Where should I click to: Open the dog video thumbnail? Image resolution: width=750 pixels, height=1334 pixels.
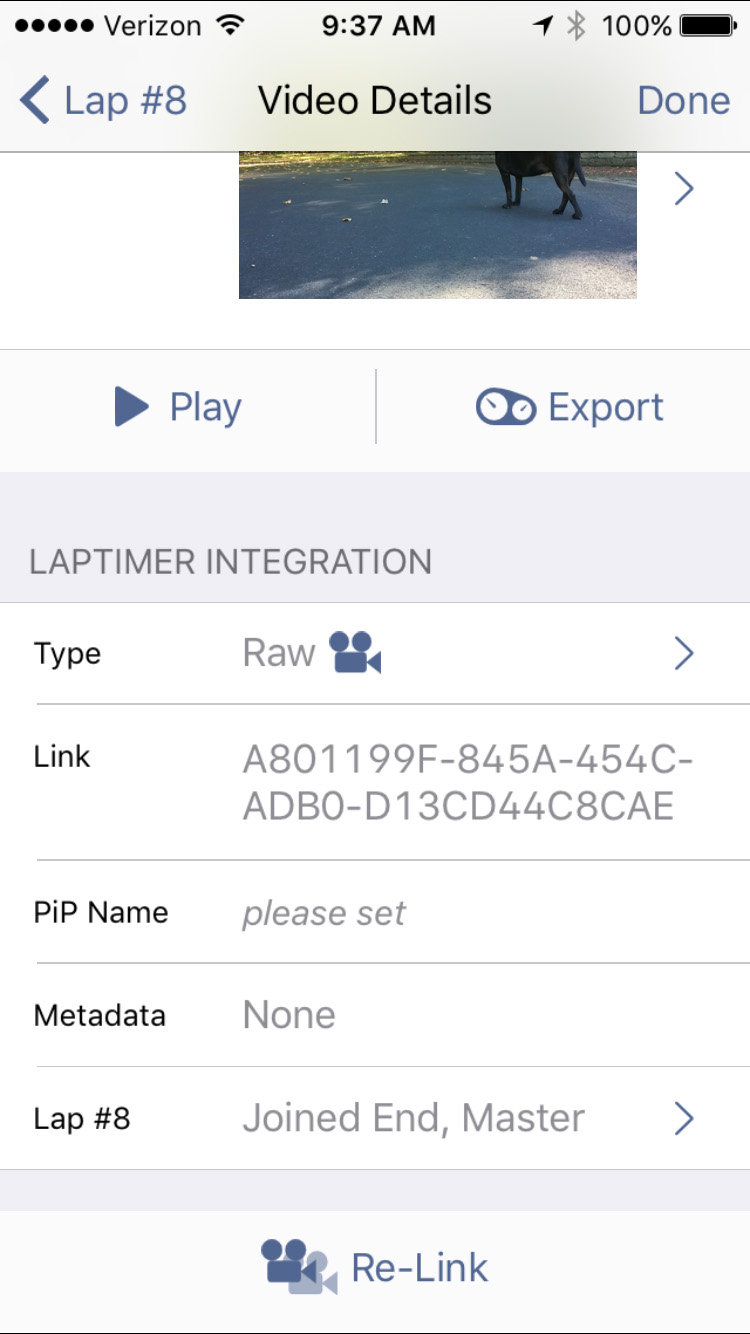coord(438,225)
